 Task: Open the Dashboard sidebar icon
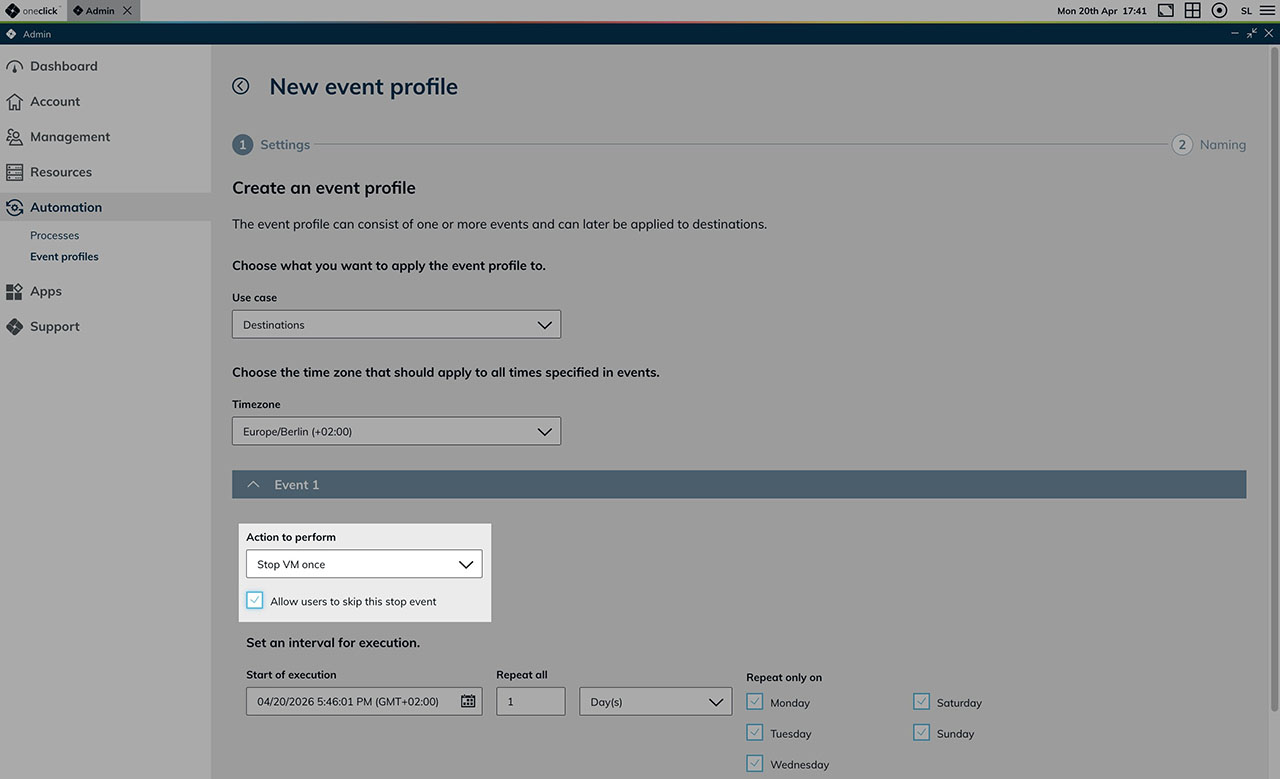click(14, 67)
